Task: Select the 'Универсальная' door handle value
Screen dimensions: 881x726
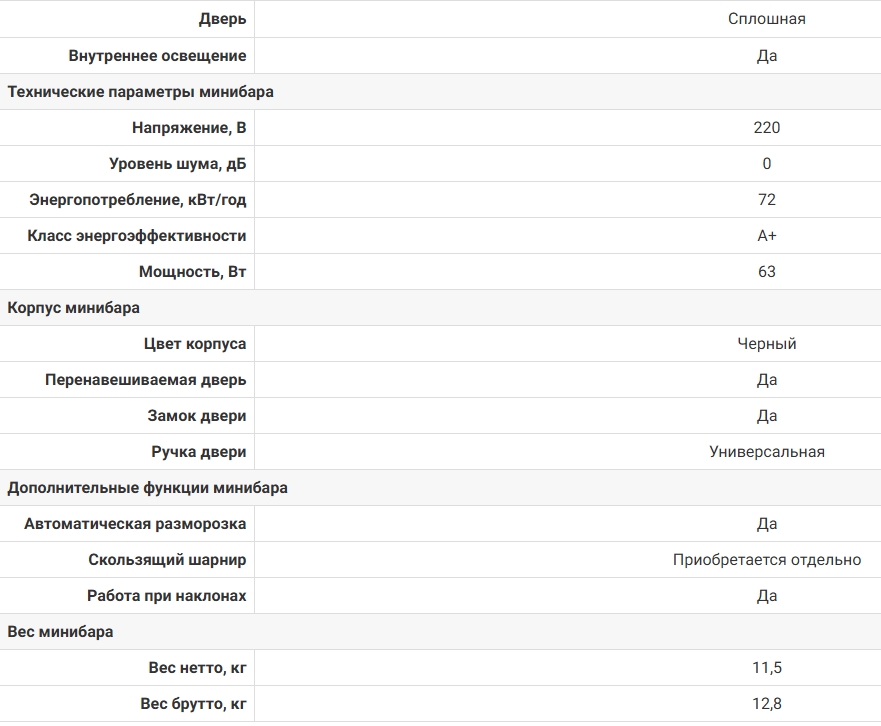Action: point(766,452)
